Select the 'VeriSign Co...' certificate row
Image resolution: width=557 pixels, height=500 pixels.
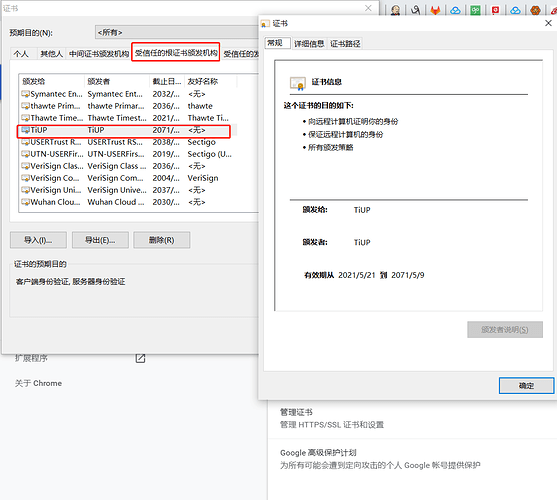click(x=128, y=178)
